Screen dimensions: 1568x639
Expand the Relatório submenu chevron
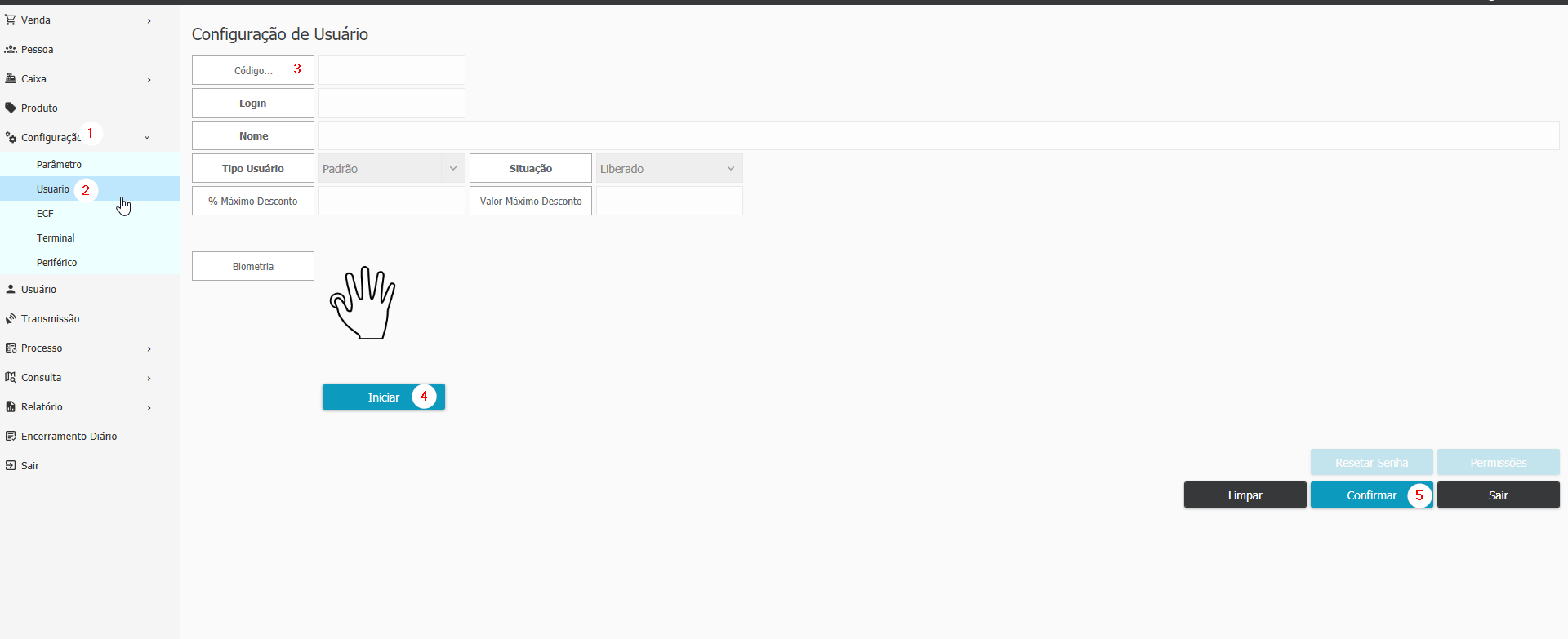pyautogui.click(x=149, y=407)
